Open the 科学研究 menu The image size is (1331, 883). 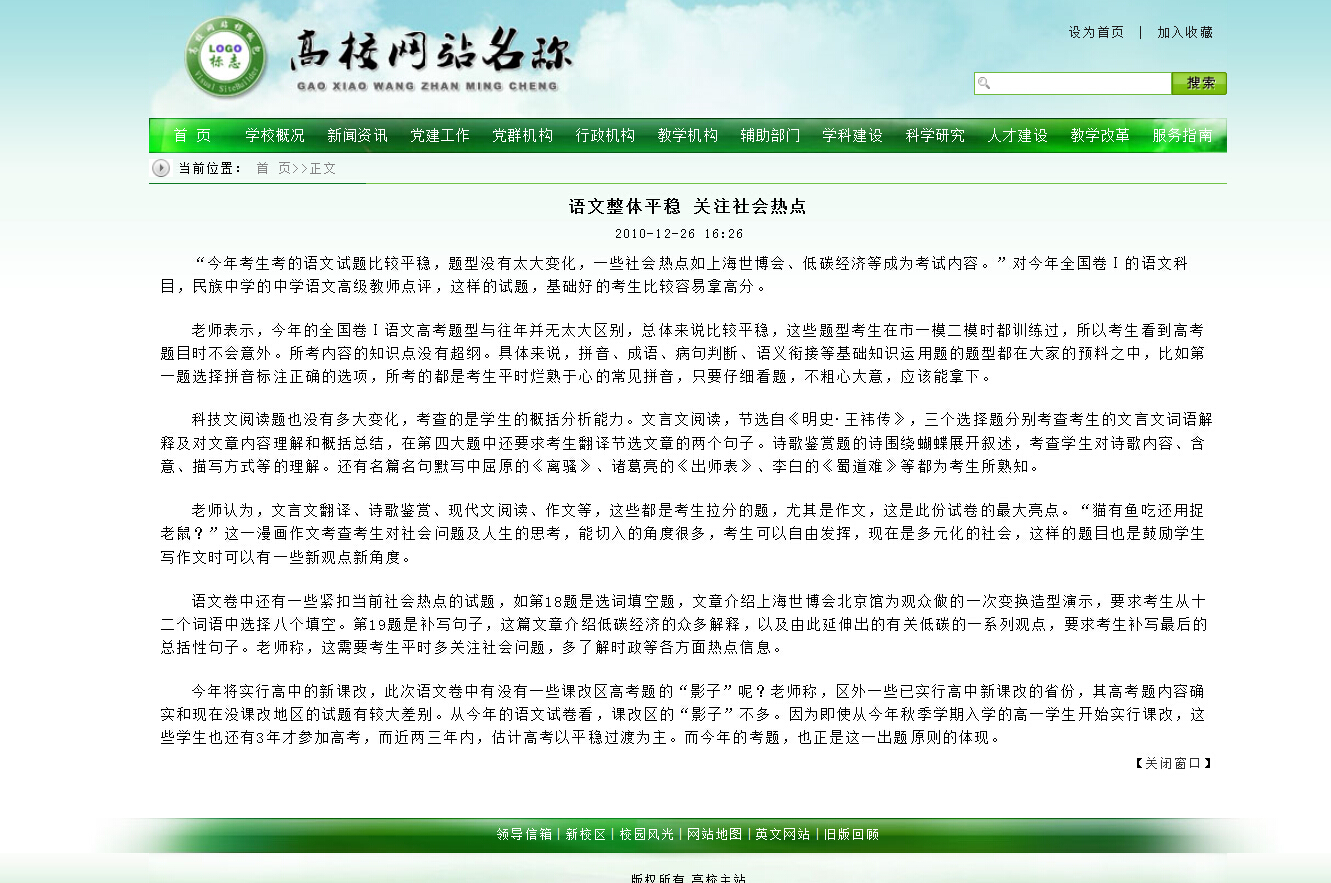935,135
